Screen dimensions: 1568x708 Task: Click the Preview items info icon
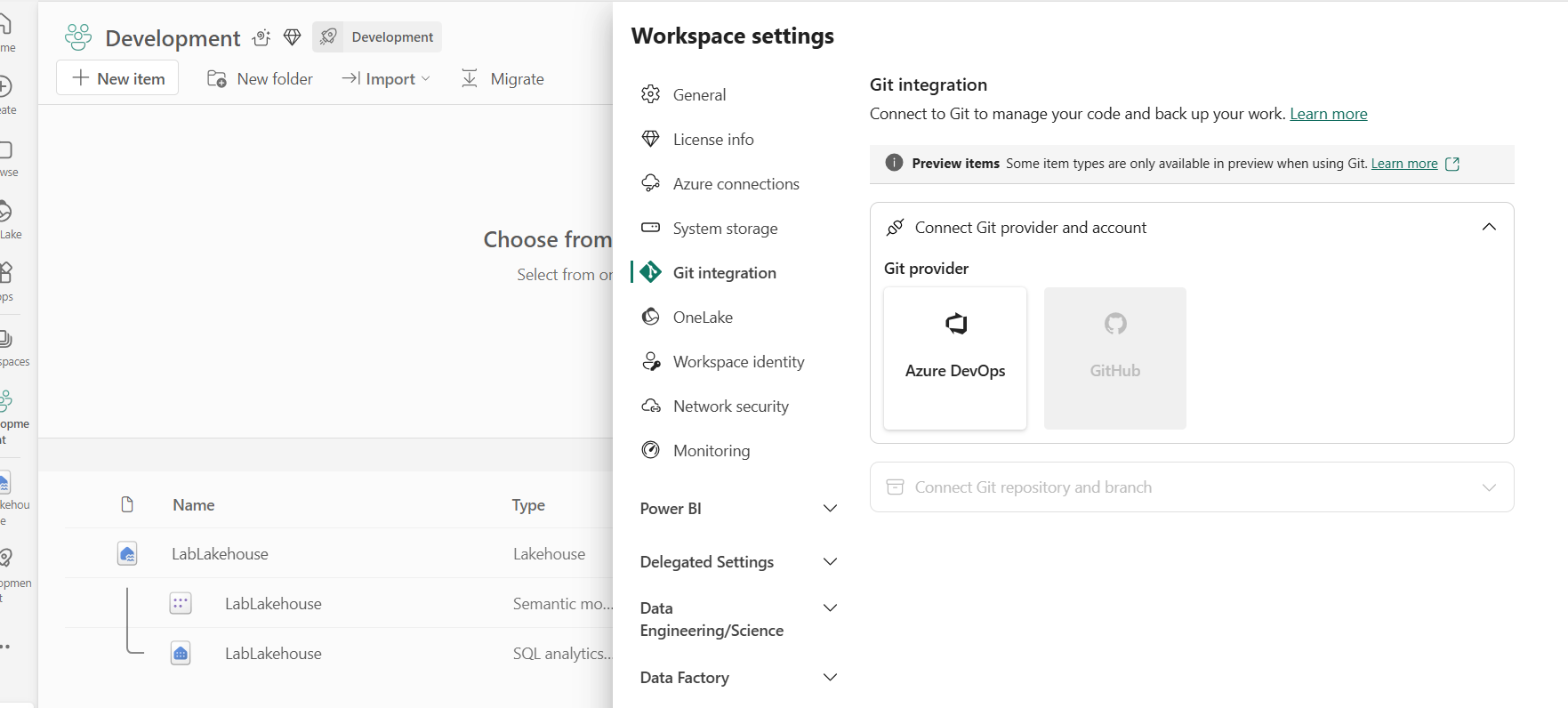point(894,163)
